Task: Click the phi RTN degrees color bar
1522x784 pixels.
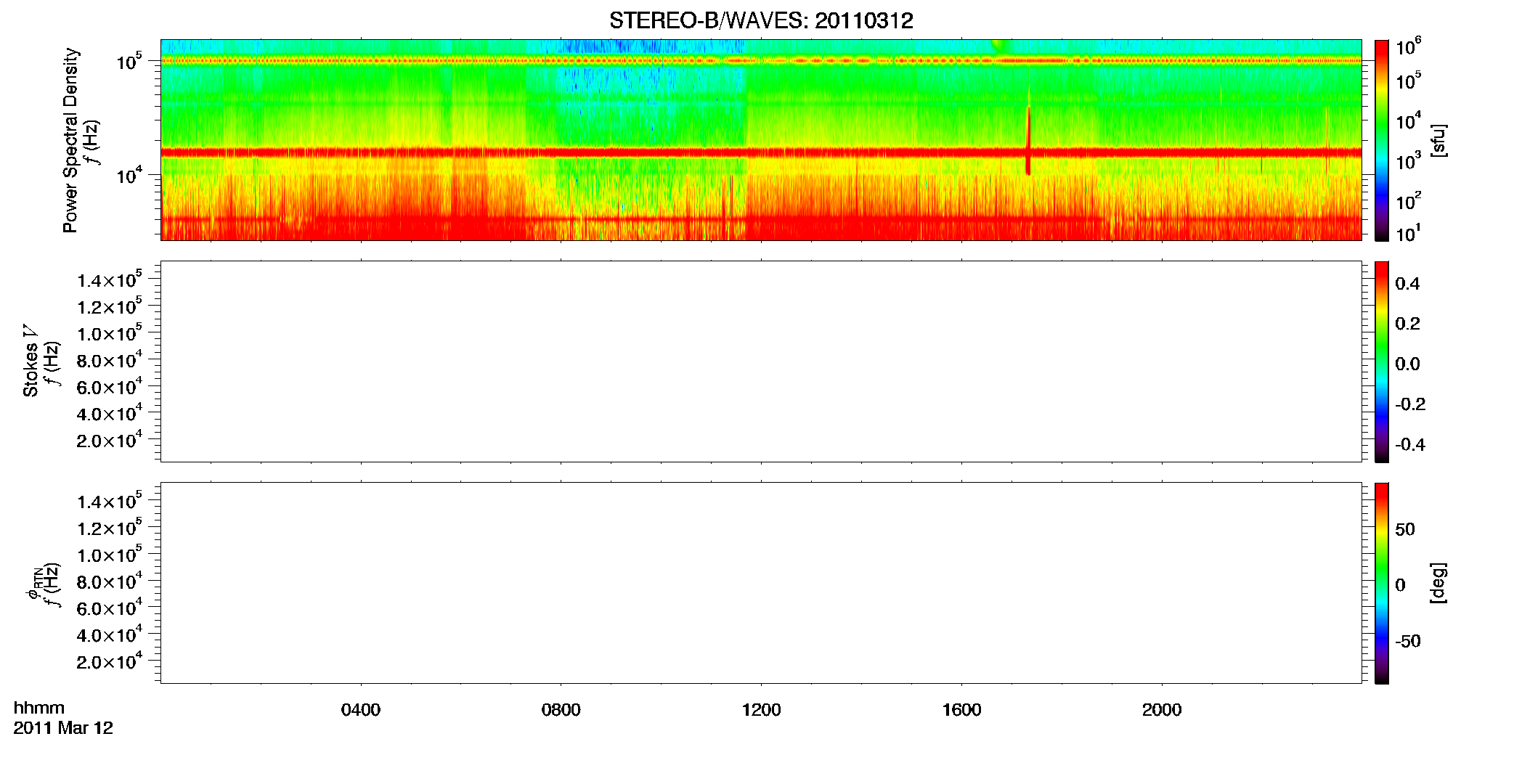Action: [x=1381, y=583]
